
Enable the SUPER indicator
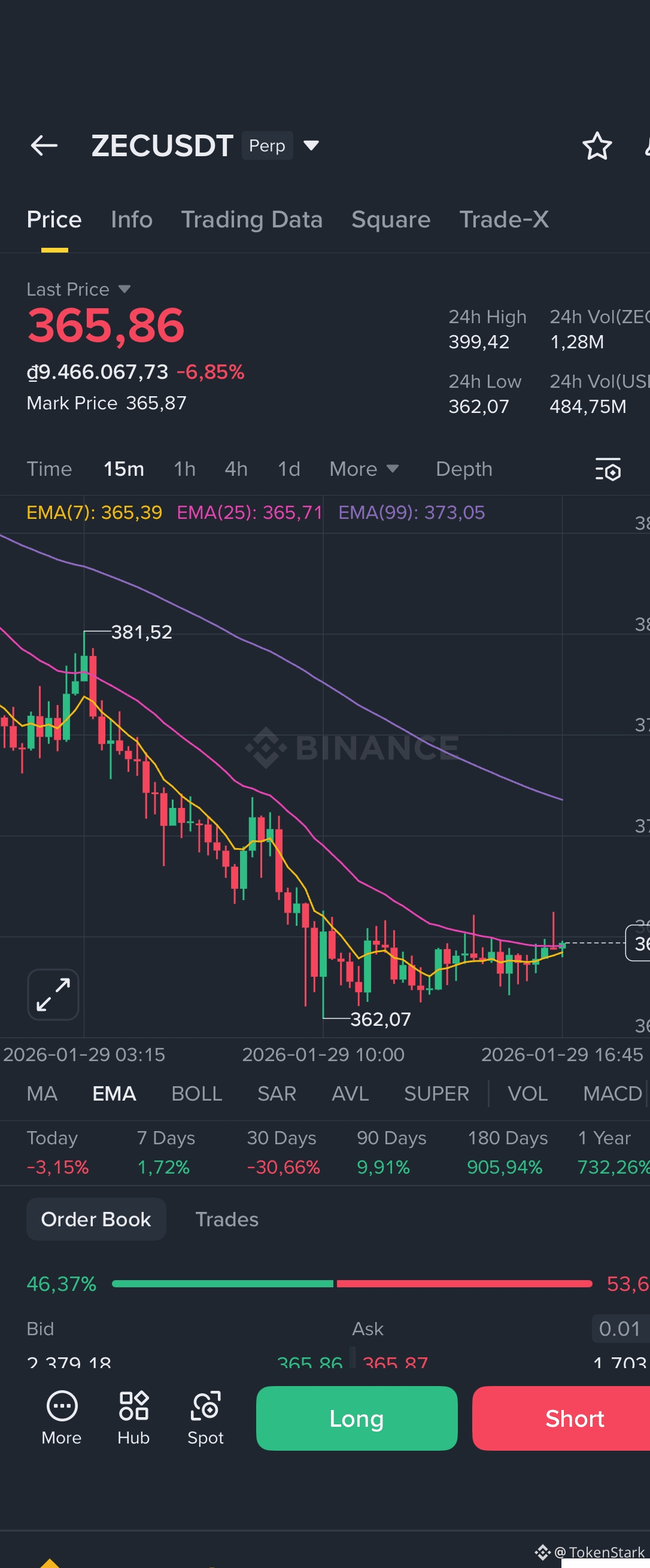tap(436, 1093)
